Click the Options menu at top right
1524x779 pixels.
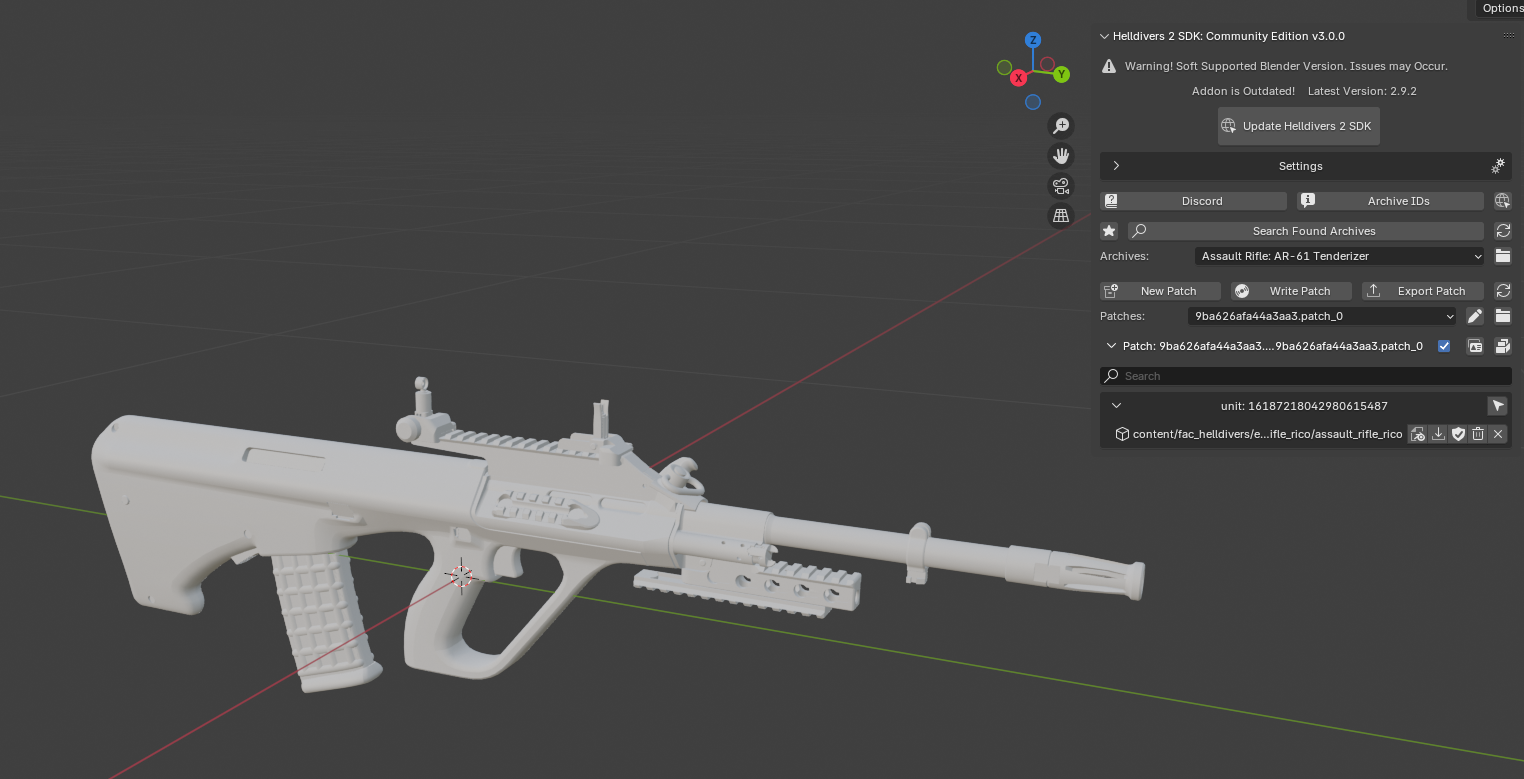(x=1501, y=8)
